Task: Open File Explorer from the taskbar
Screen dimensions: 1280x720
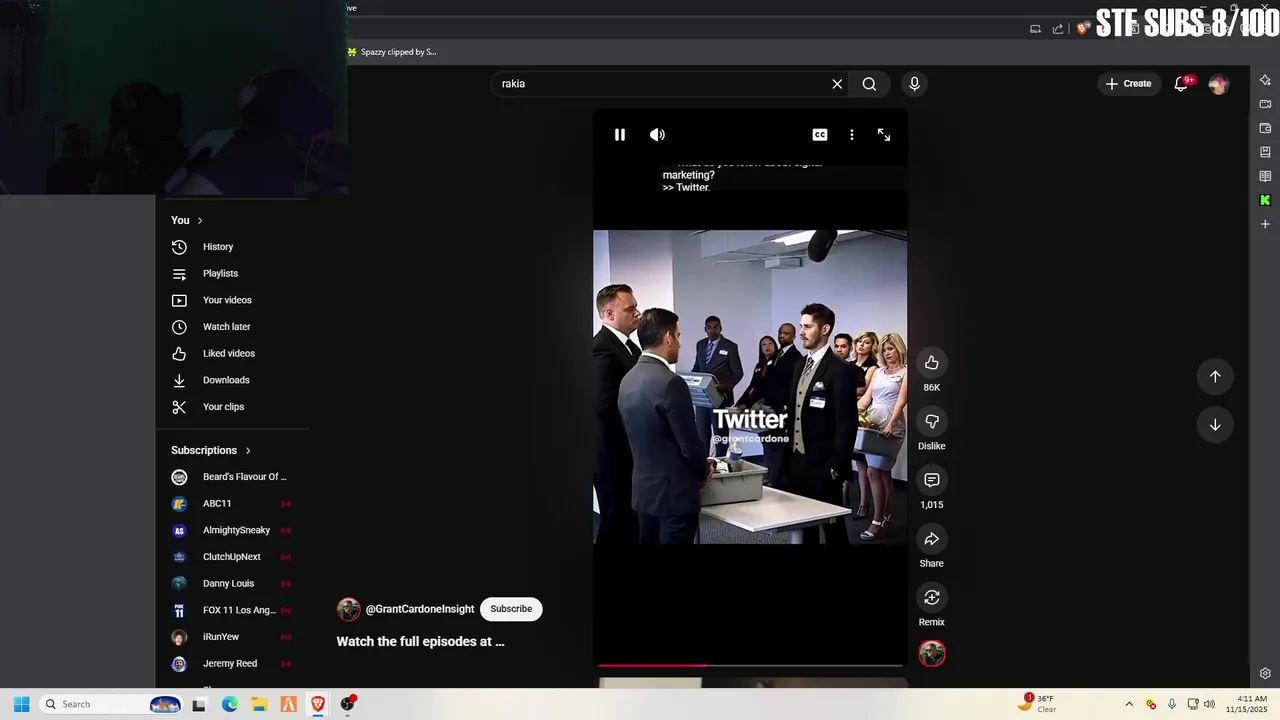Action: tap(259, 704)
